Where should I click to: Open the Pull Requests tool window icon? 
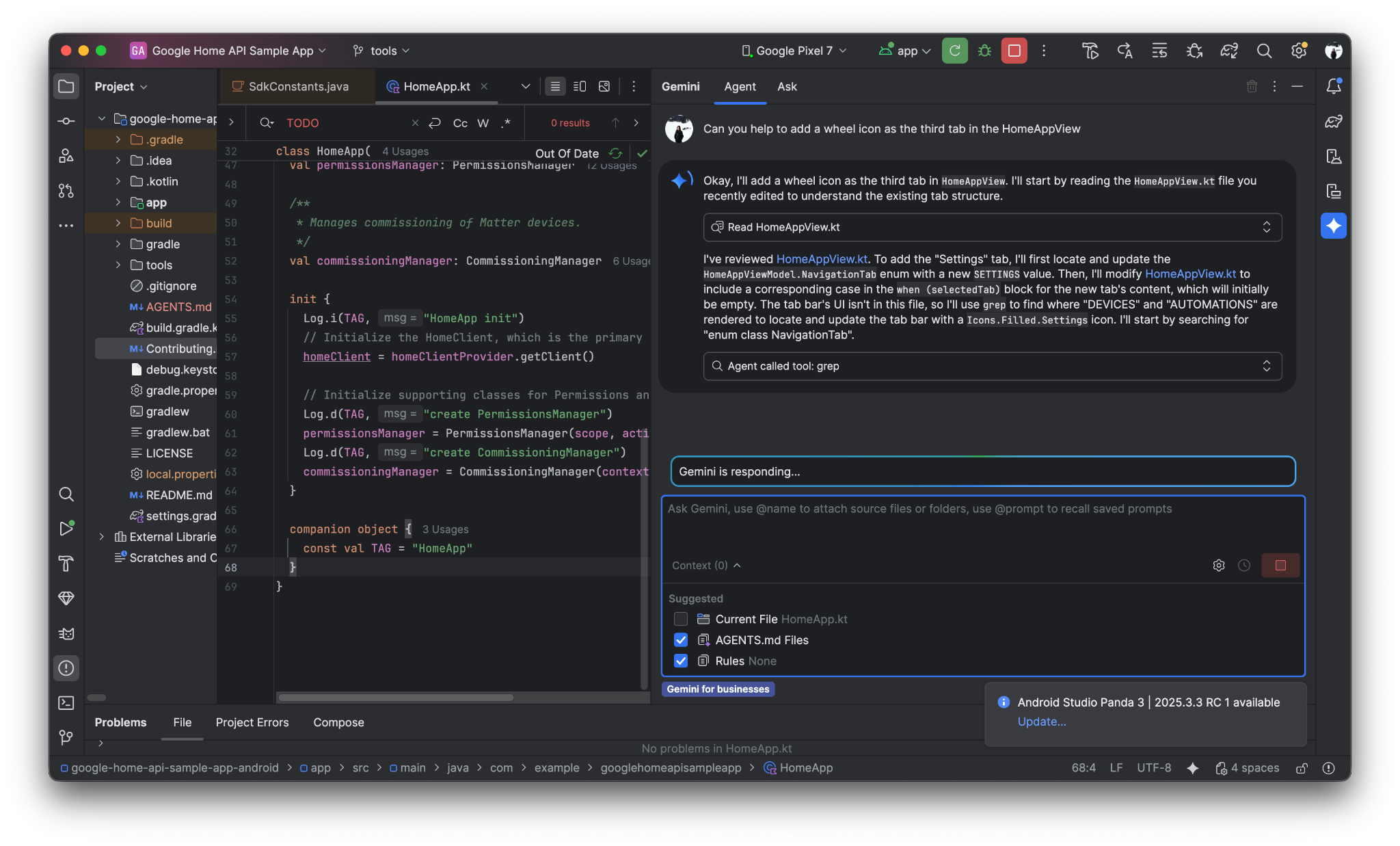point(66,191)
